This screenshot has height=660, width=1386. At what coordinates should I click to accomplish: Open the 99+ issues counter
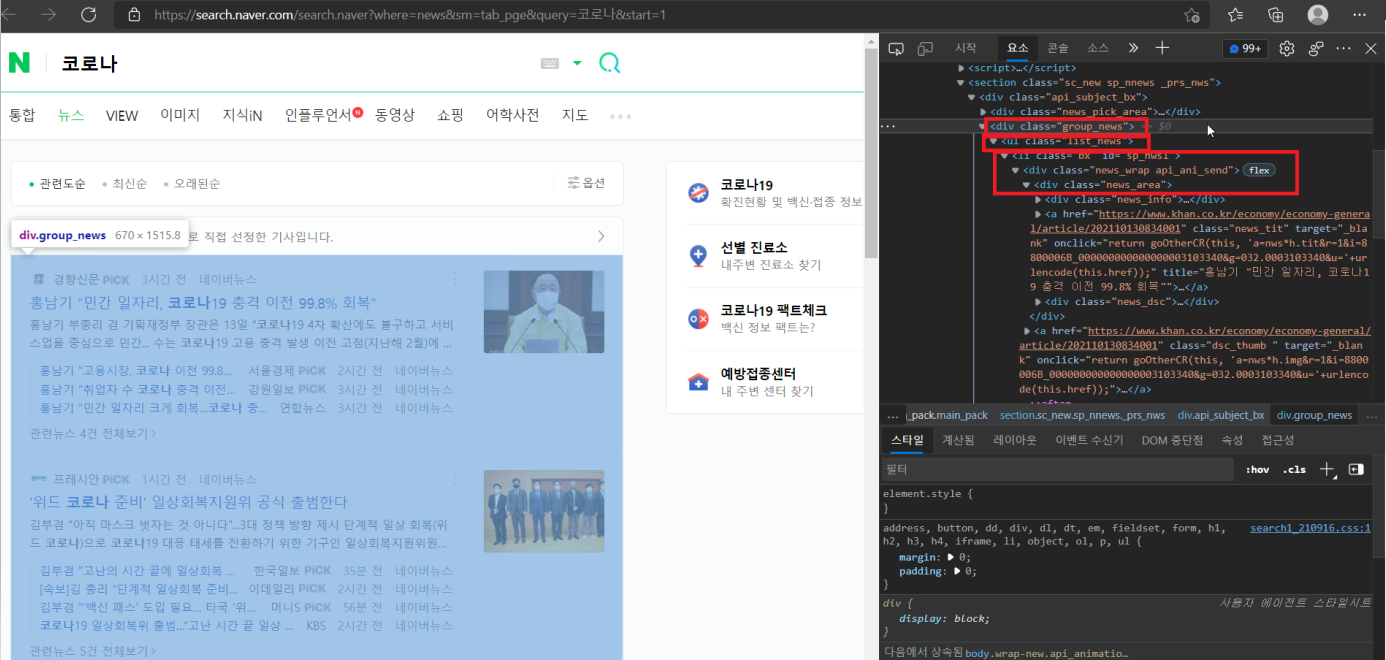click(x=1246, y=48)
